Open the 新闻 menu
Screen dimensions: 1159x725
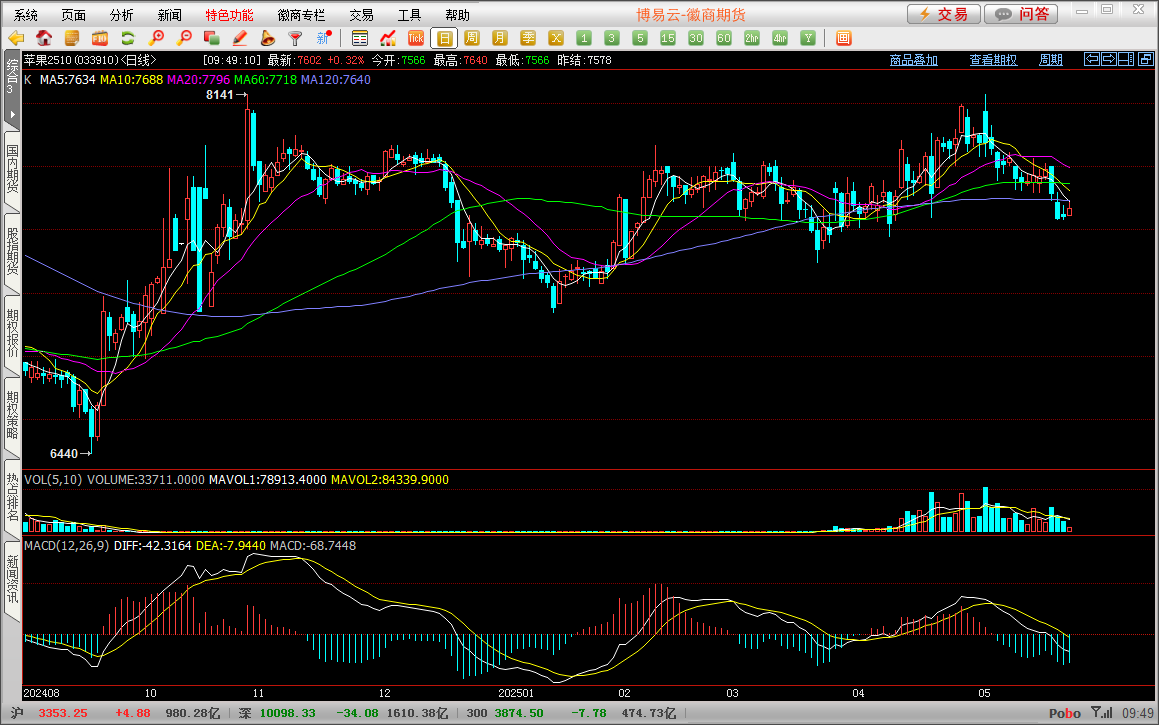point(169,15)
